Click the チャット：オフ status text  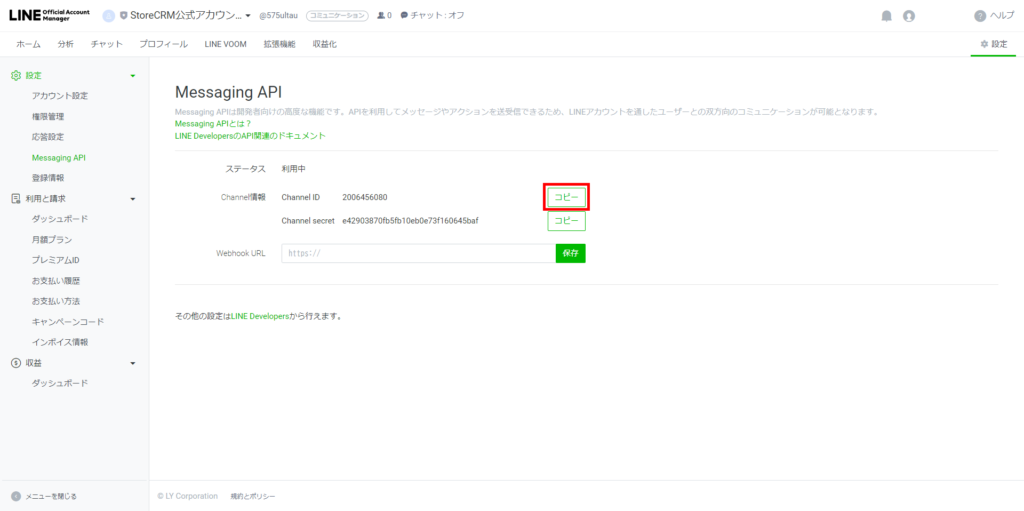[x=438, y=16]
